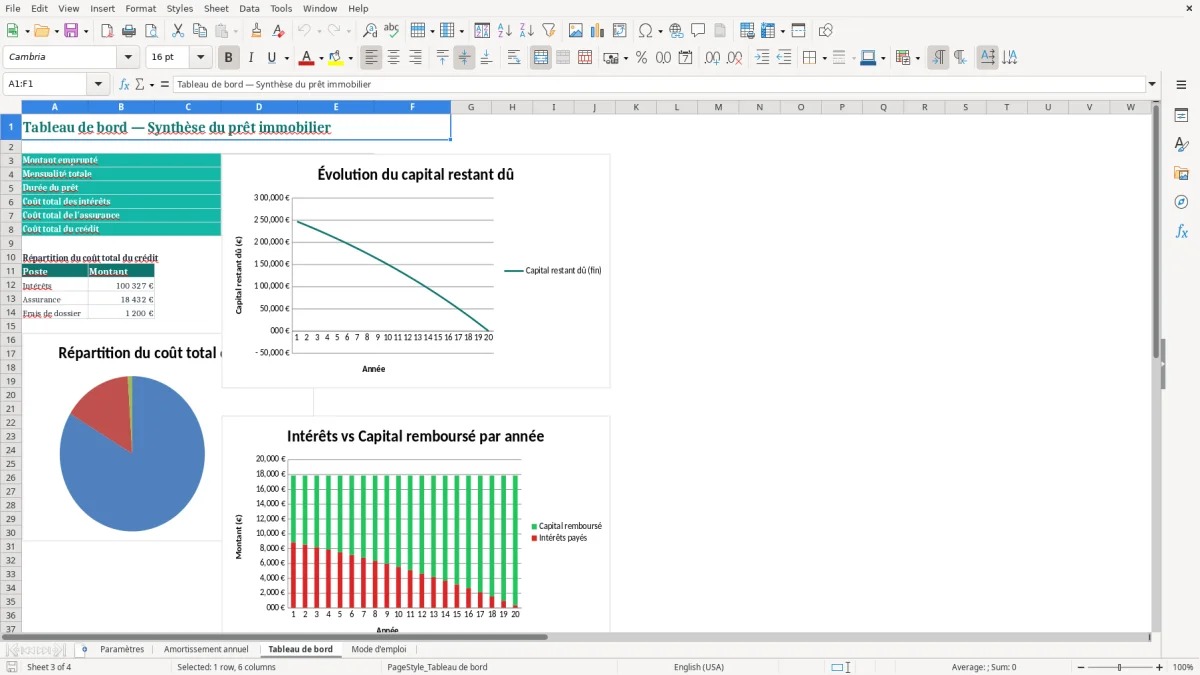Viewport: 1200px width, 675px height.
Task: Toggle Italic formatting
Action: point(251,58)
